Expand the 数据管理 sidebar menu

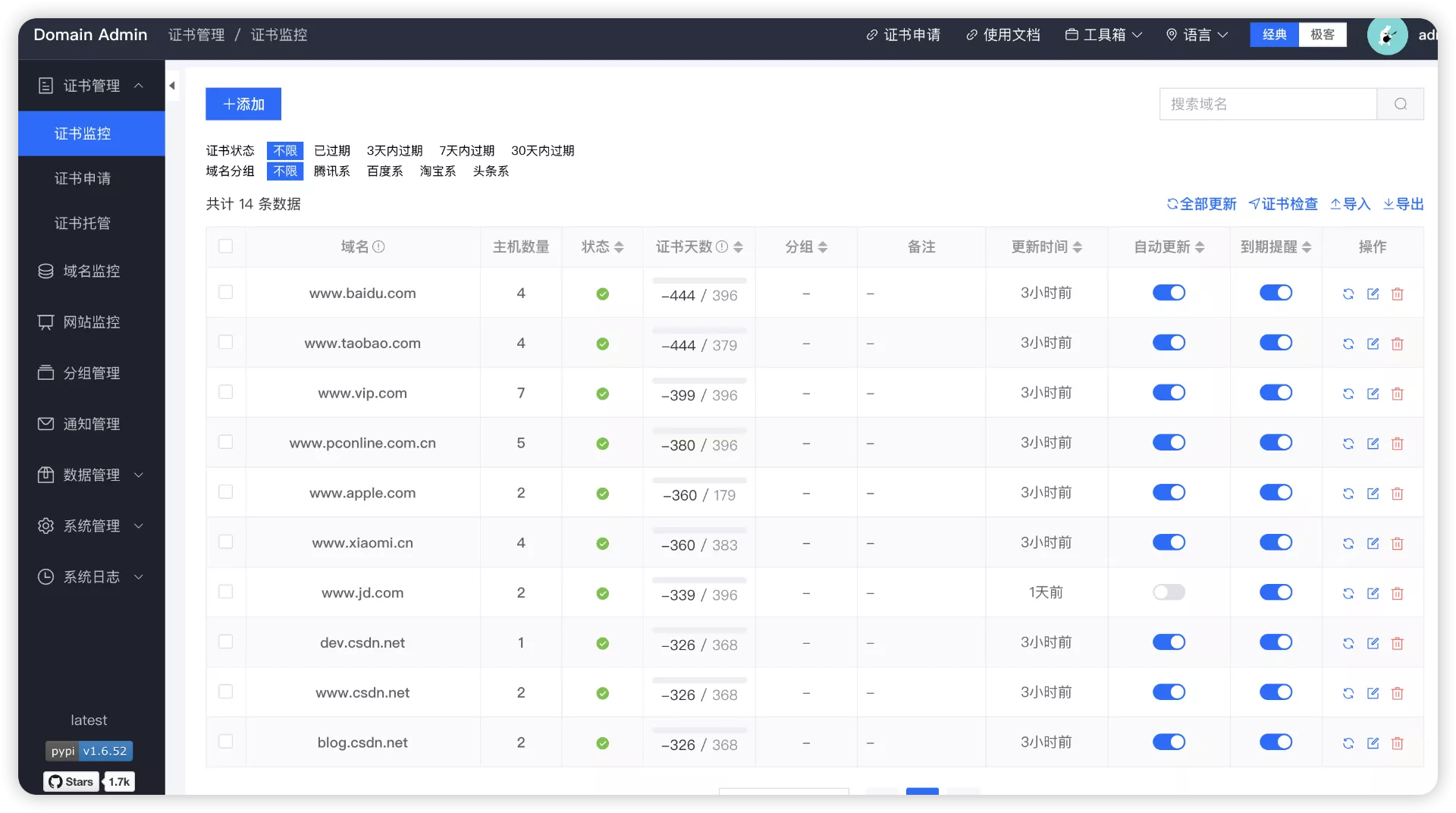pyautogui.click(x=91, y=475)
